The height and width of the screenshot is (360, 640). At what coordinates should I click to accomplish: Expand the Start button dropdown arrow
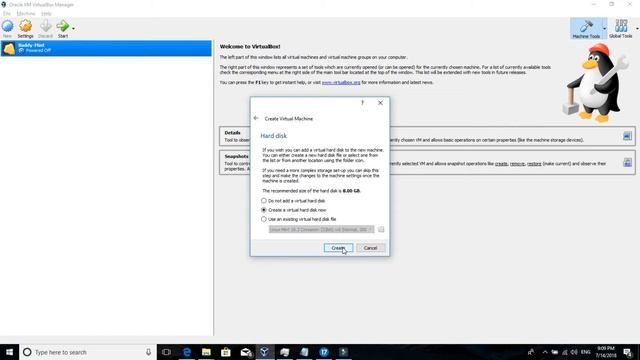(73, 29)
